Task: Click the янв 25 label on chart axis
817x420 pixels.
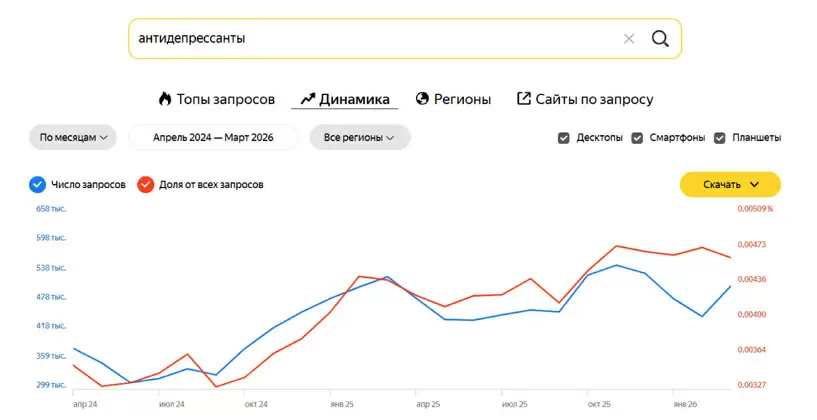Action: [x=343, y=404]
